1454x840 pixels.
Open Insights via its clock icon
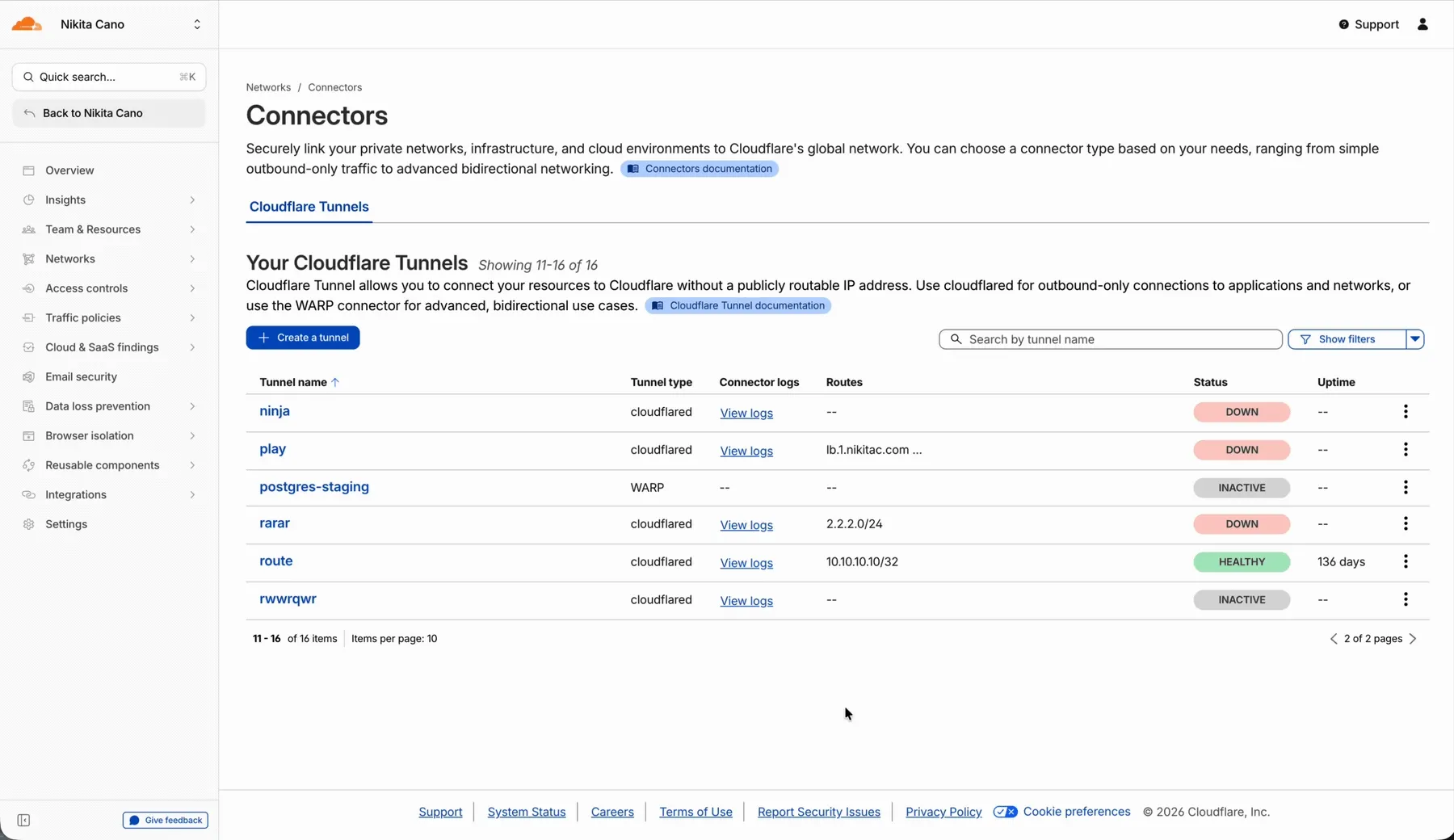pos(29,199)
